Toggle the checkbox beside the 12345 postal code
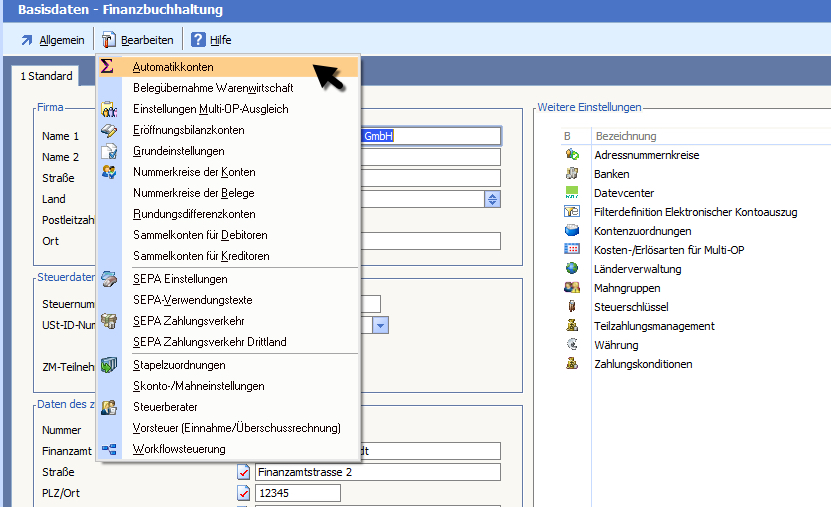The width and height of the screenshot is (831, 507). pos(243,493)
